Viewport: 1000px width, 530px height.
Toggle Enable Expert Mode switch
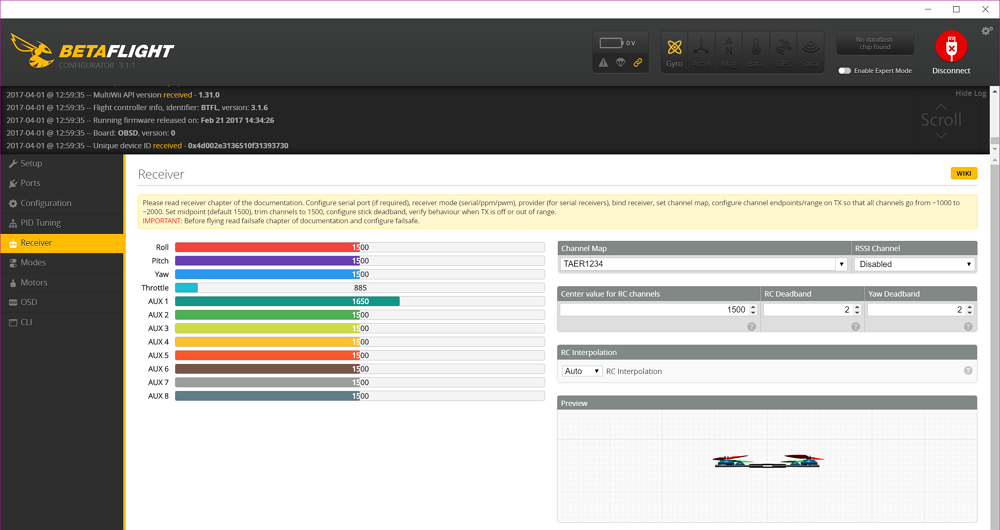click(x=844, y=71)
